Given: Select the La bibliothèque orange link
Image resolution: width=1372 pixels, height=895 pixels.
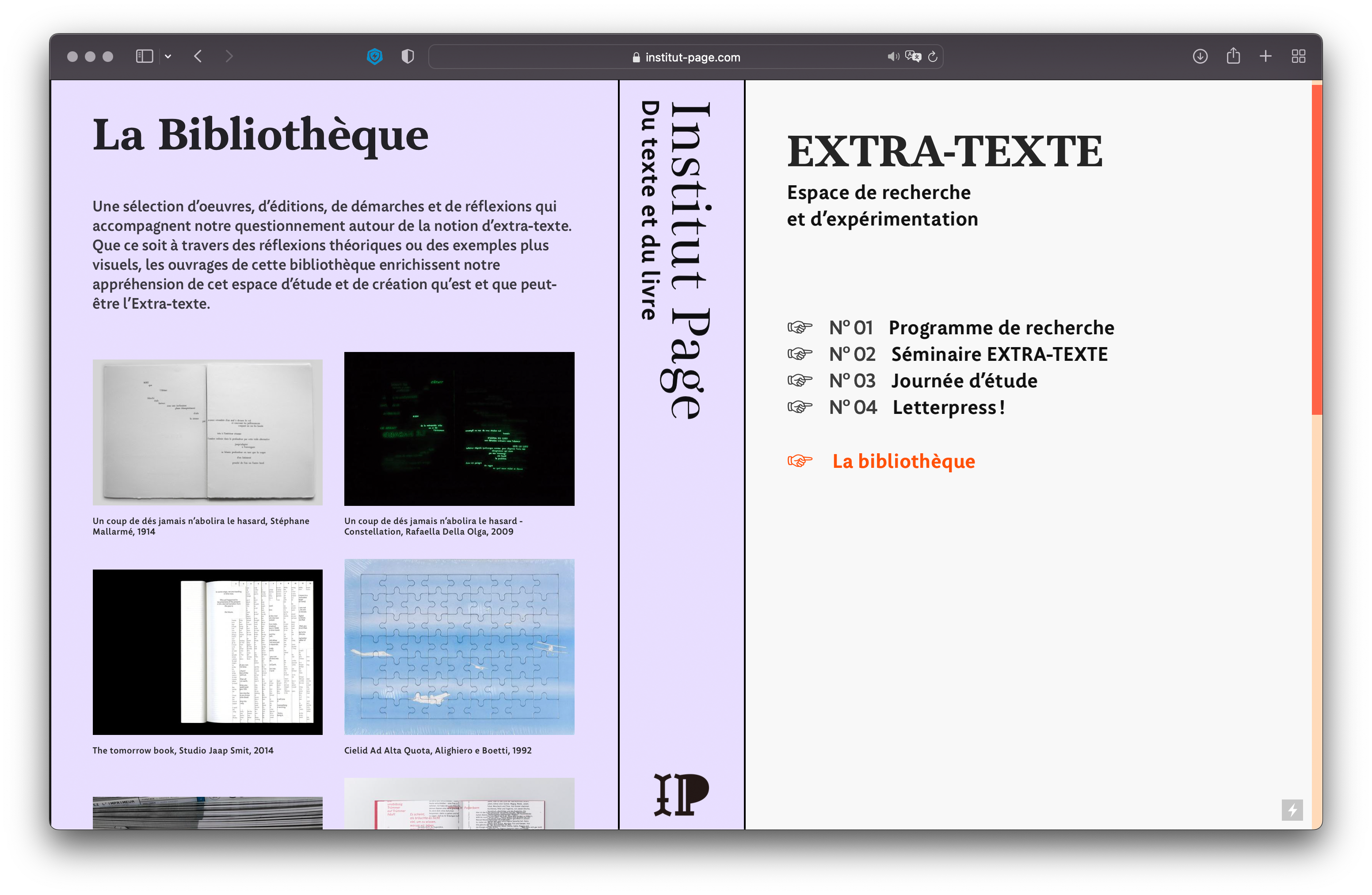Looking at the screenshot, I should (x=903, y=461).
